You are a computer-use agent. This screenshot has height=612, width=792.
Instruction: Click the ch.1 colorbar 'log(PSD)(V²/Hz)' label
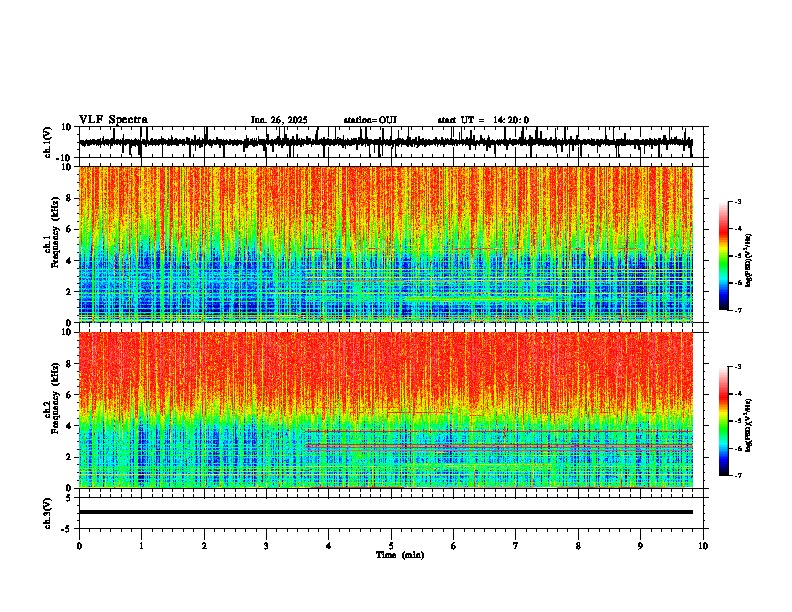click(749, 260)
